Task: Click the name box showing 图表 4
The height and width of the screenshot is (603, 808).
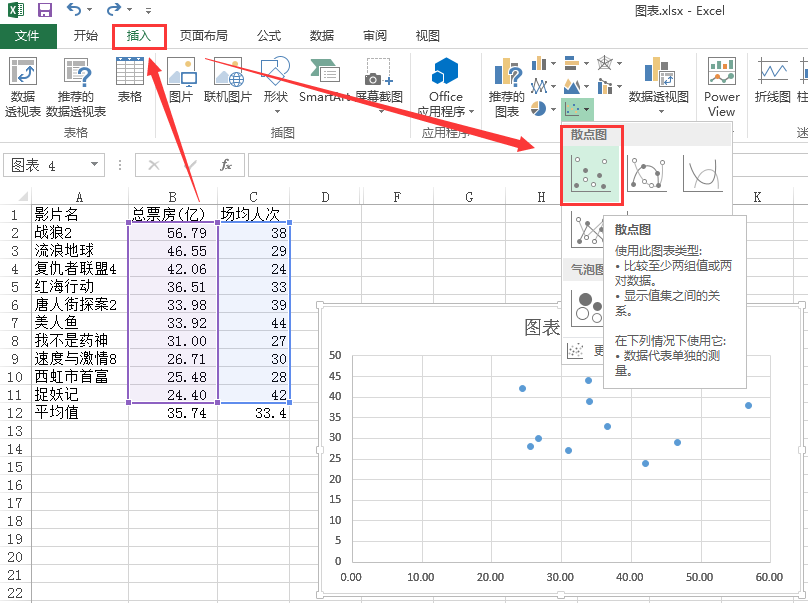Action: [46, 165]
